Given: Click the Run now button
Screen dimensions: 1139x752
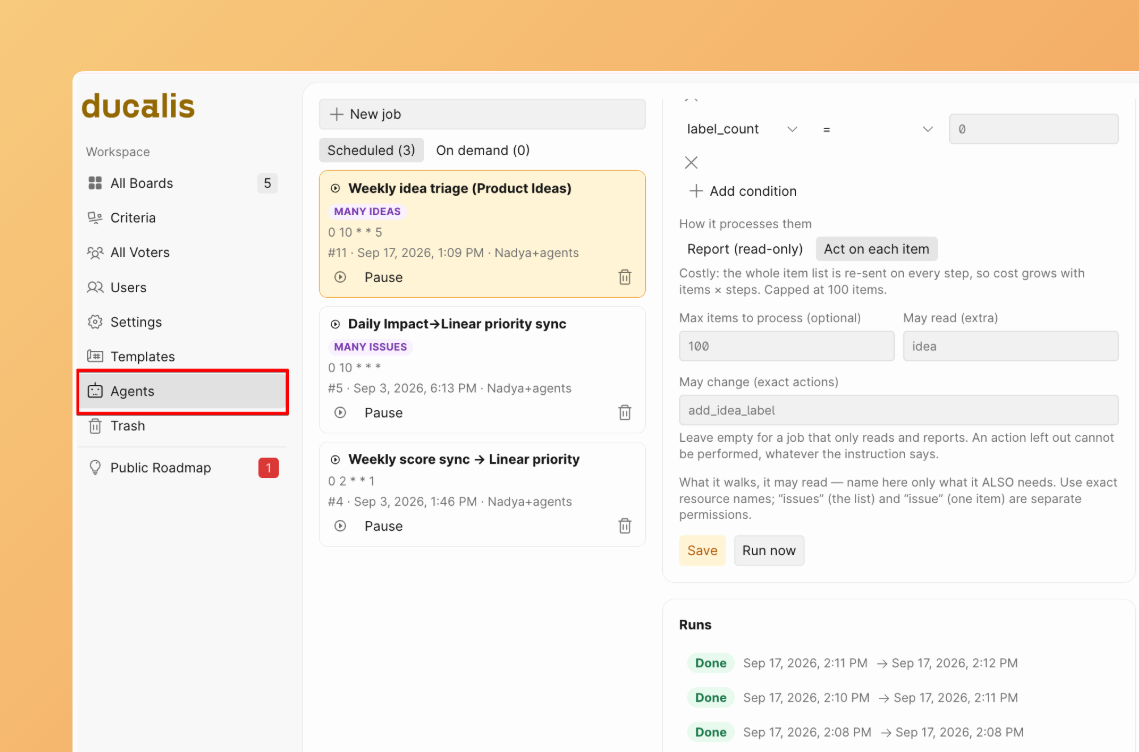Looking at the screenshot, I should [769, 550].
